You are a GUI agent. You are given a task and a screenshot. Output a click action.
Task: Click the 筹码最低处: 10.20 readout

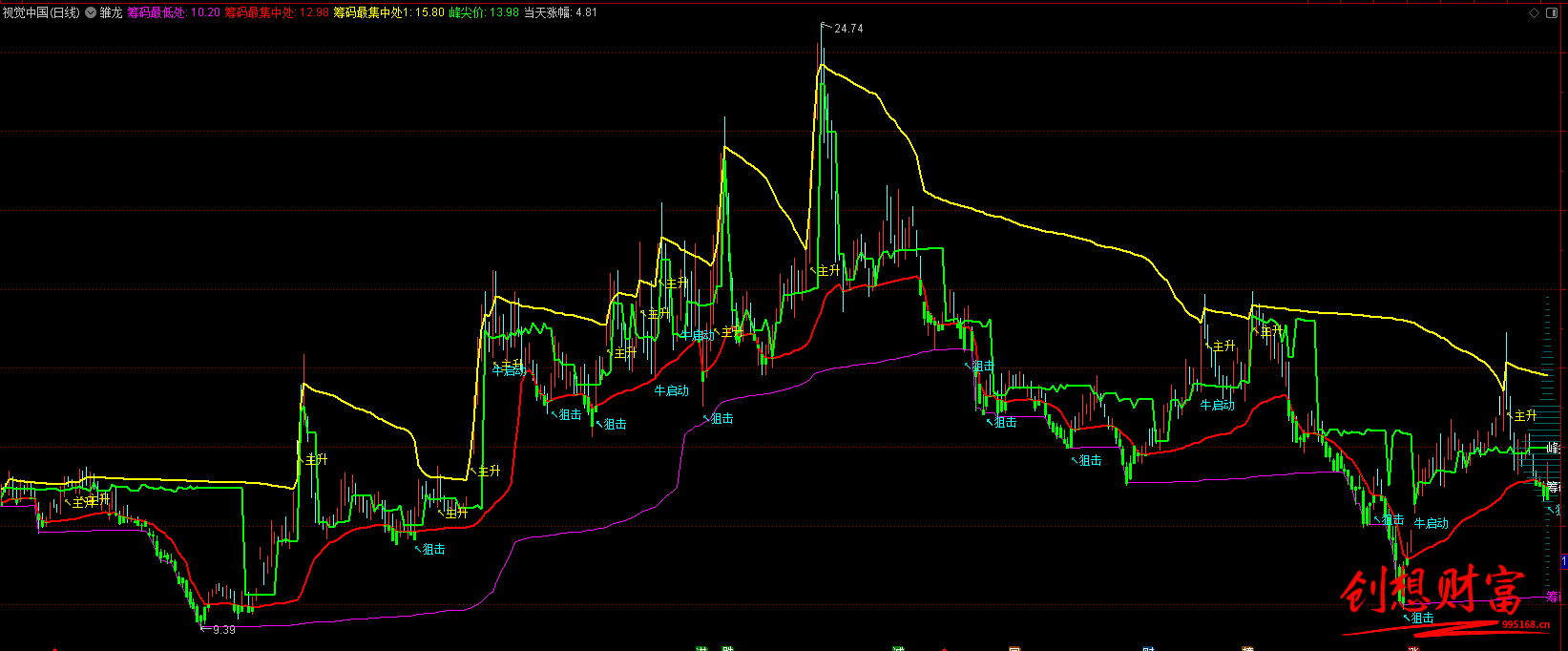pos(174,12)
